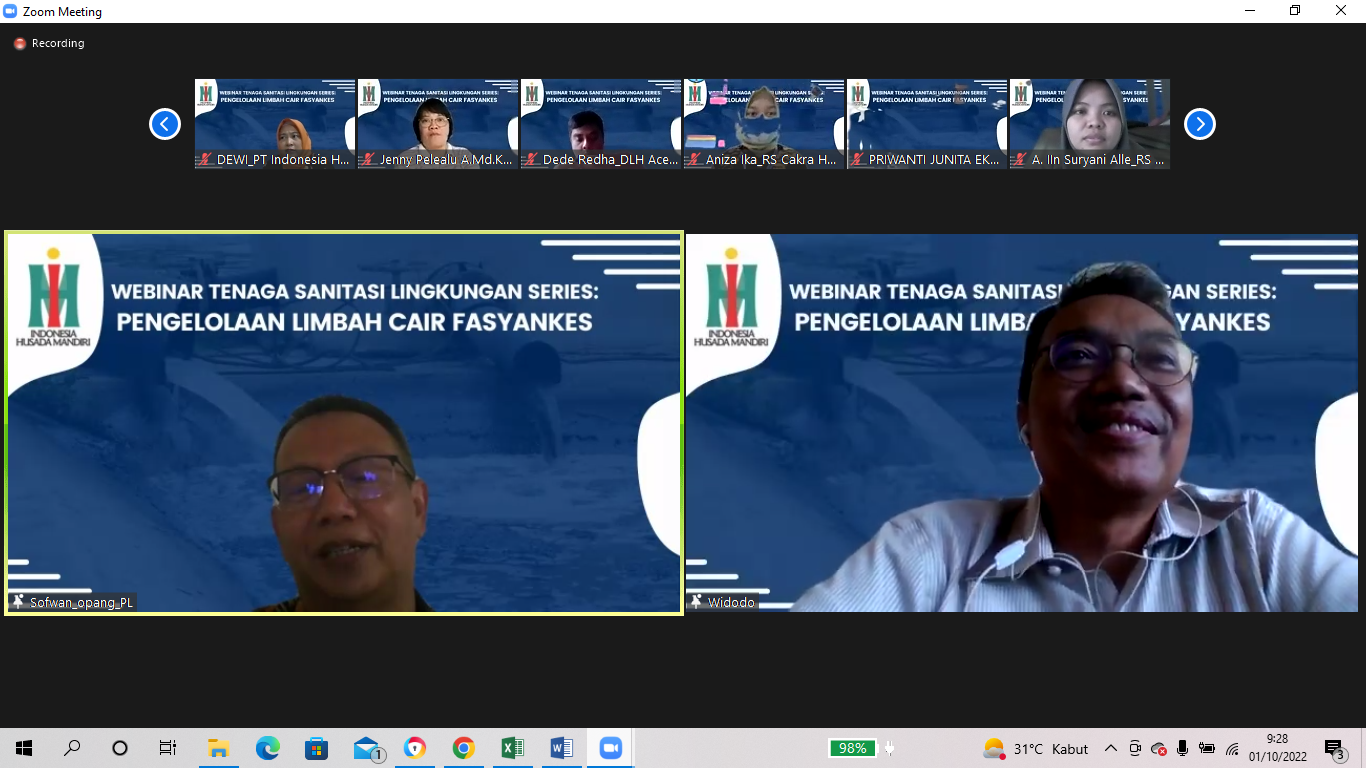Select Aniza Ika_RS Cakra participant thumbnail
The width and height of the screenshot is (1366, 768).
tap(764, 124)
